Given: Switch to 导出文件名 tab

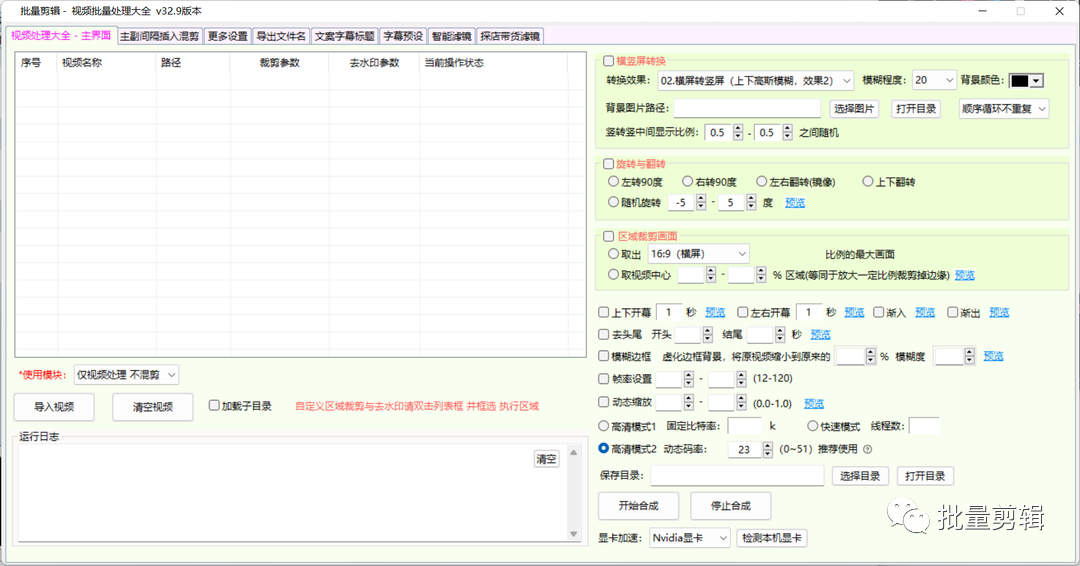Looking at the screenshot, I should (x=281, y=36).
